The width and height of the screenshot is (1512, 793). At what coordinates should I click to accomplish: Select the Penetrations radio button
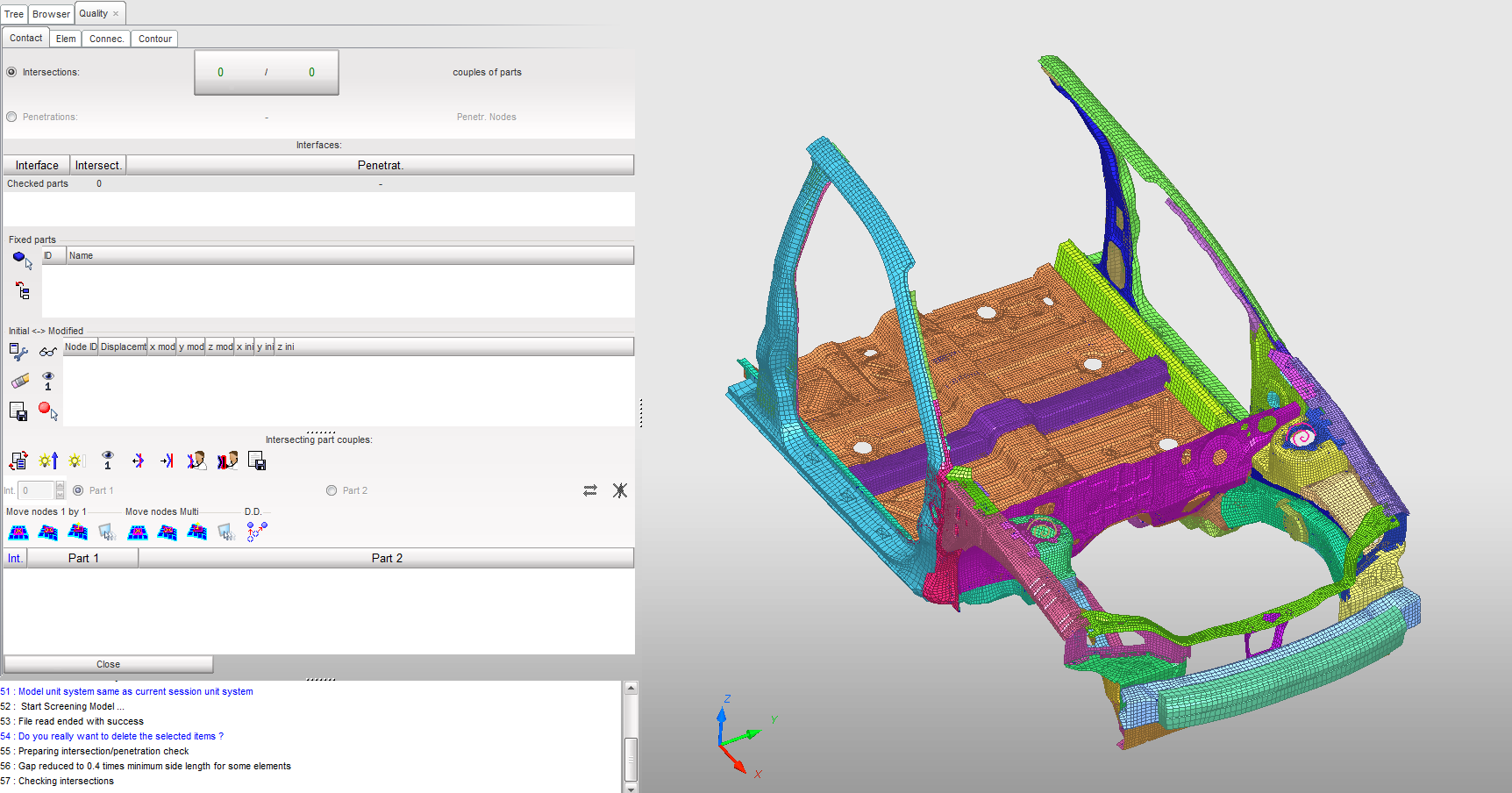click(11, 117)
